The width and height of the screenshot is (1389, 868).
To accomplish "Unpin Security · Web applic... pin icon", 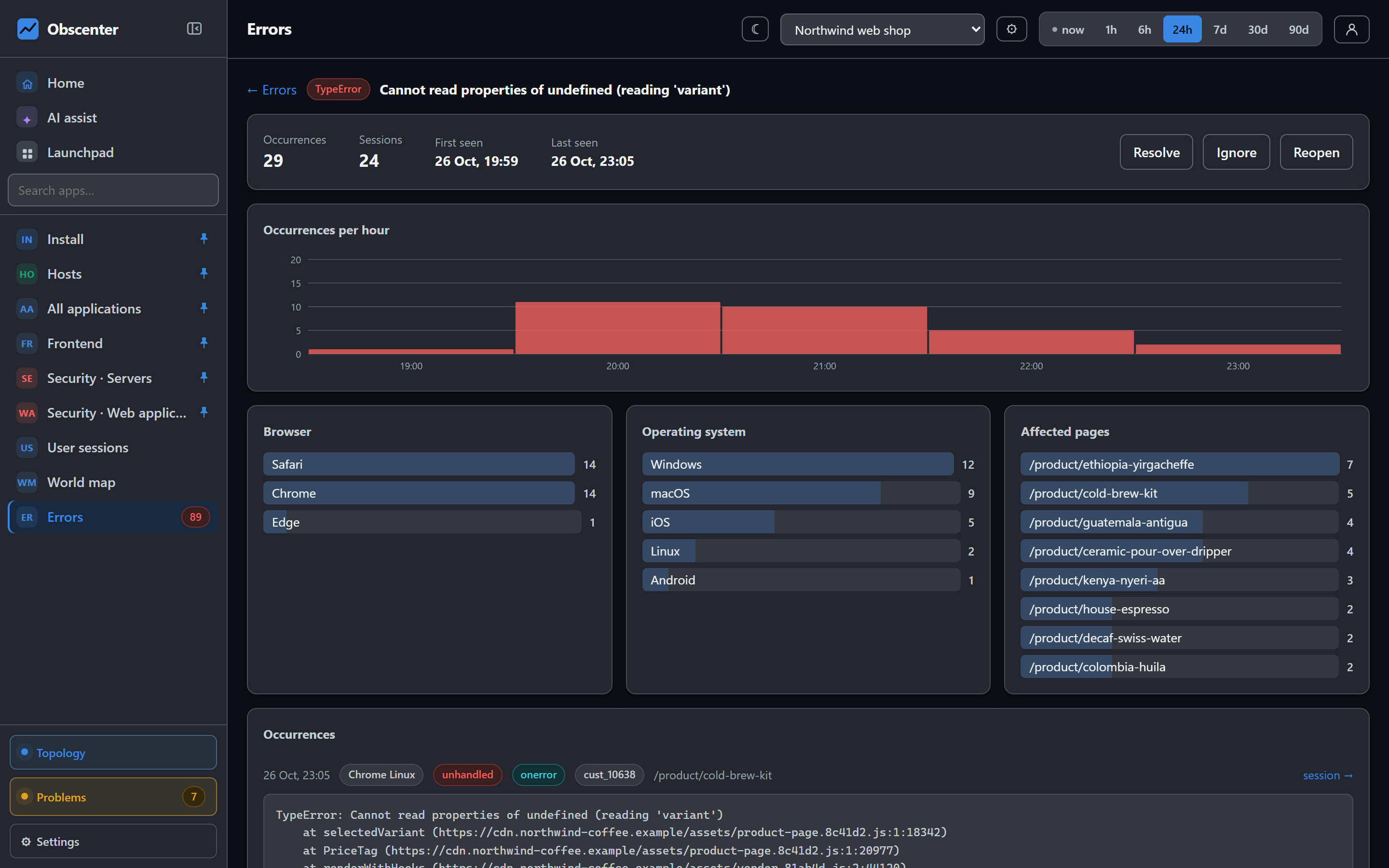I will tap(204, 413).
